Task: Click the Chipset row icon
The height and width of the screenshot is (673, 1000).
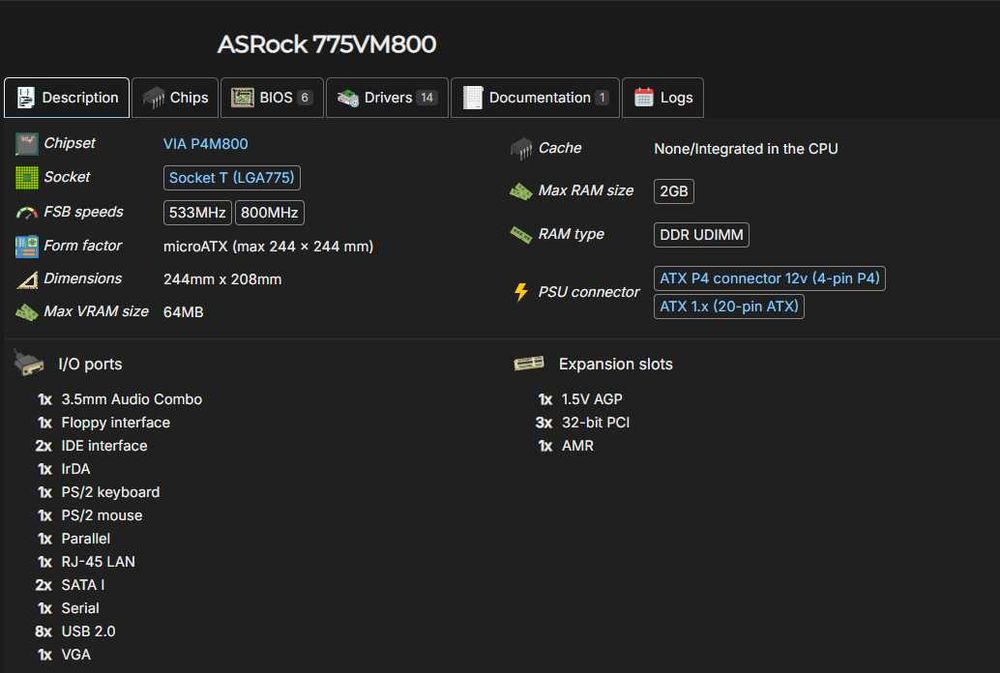Action: coord(26,144)
